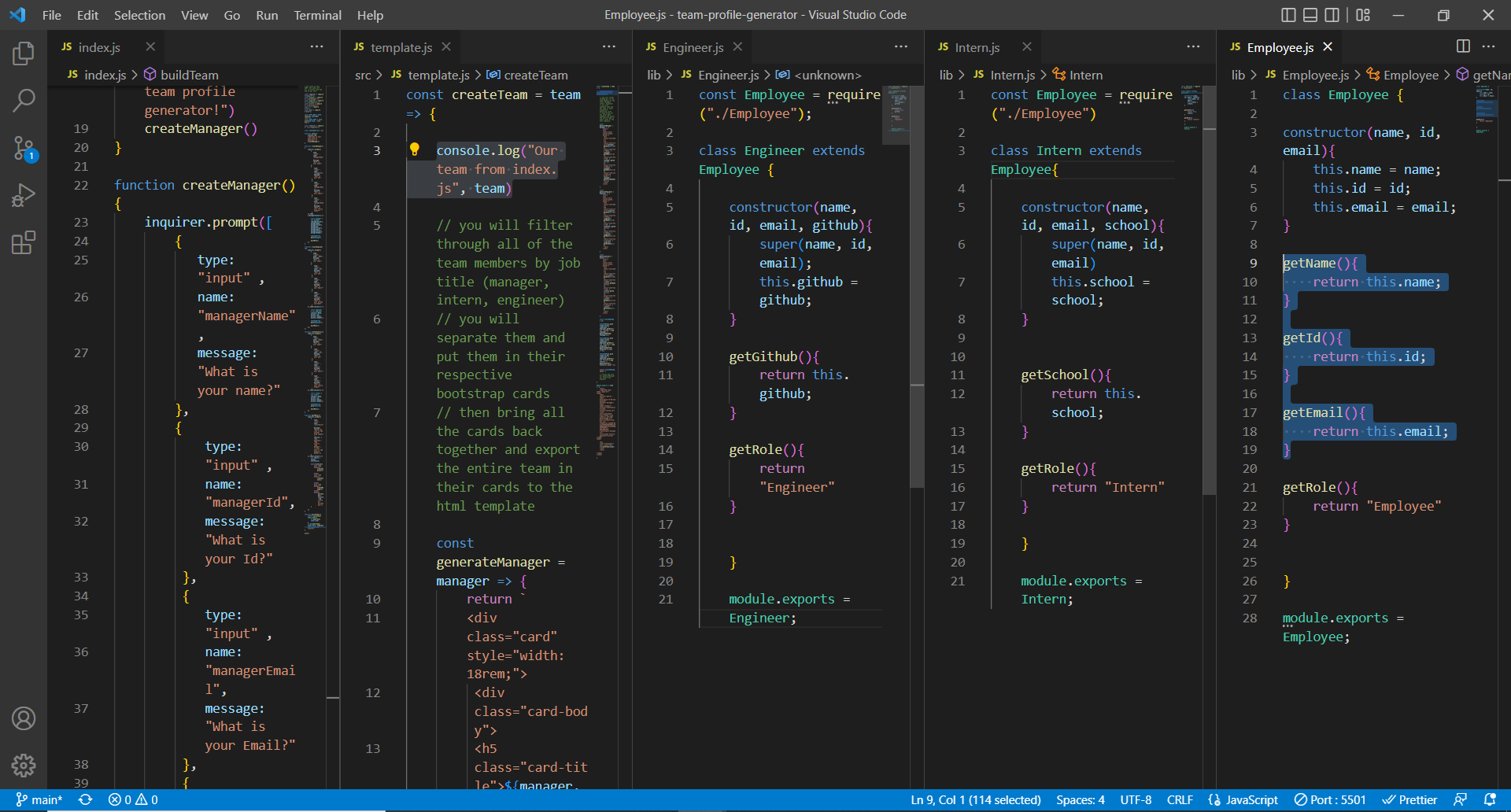This screenshot has width=1511, height=812.
Task: Toggle the primary sidebar visibility
Action: pos(1288,15)
